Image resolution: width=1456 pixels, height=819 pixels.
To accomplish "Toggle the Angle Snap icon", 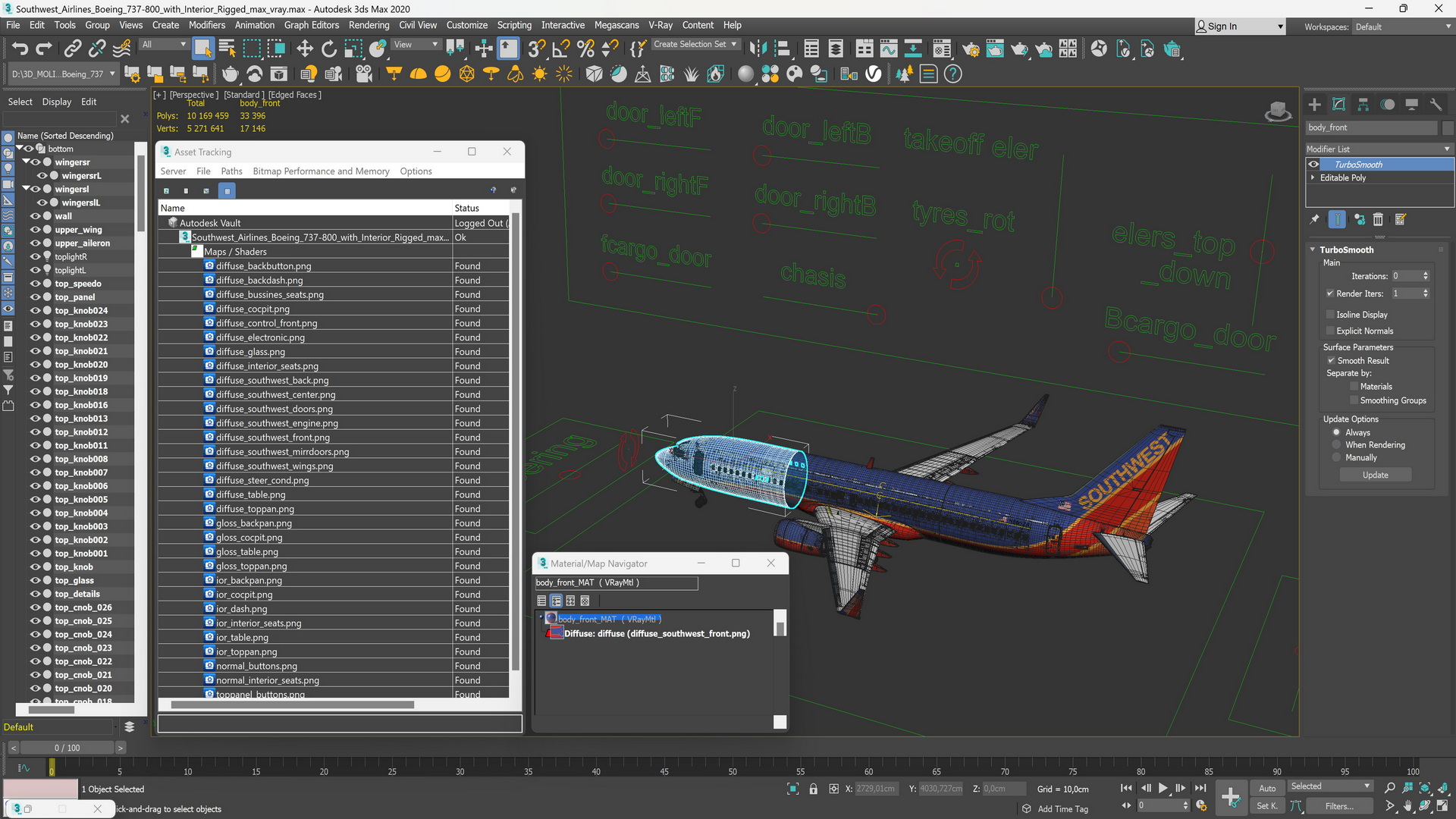I will click(x=561, y=49).
